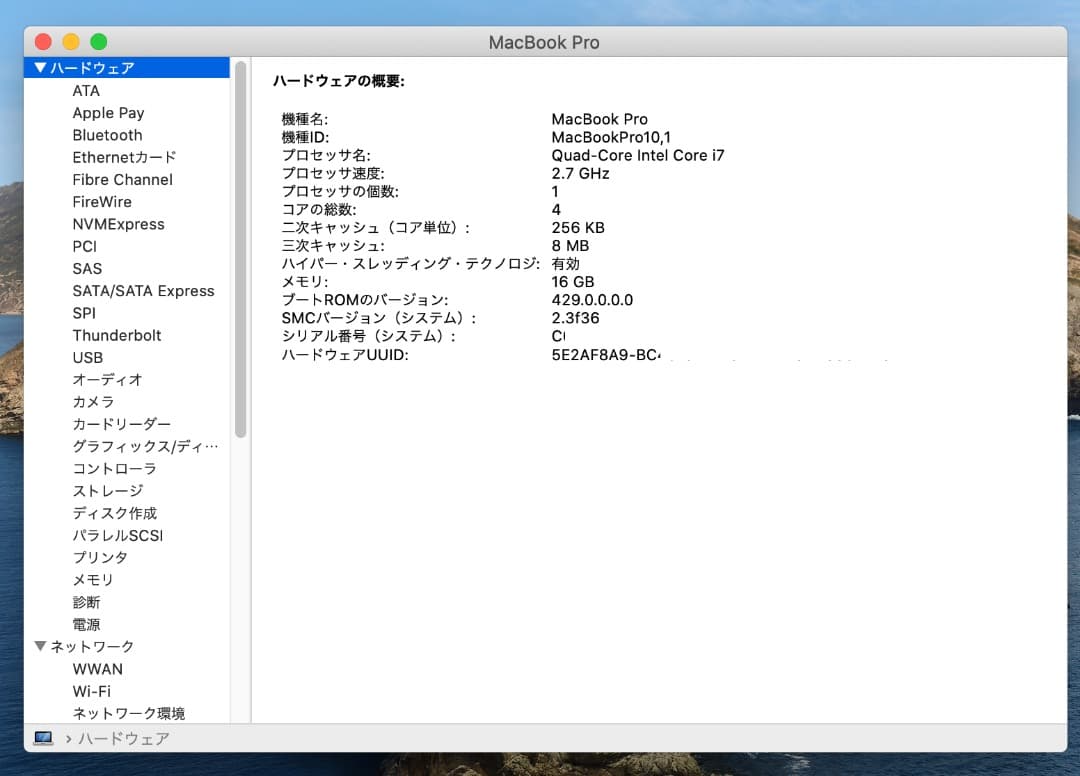Viewport: 1080px width, 776px height.
Task: Select SPI in sidebar
Action: [x=84, y=313]
